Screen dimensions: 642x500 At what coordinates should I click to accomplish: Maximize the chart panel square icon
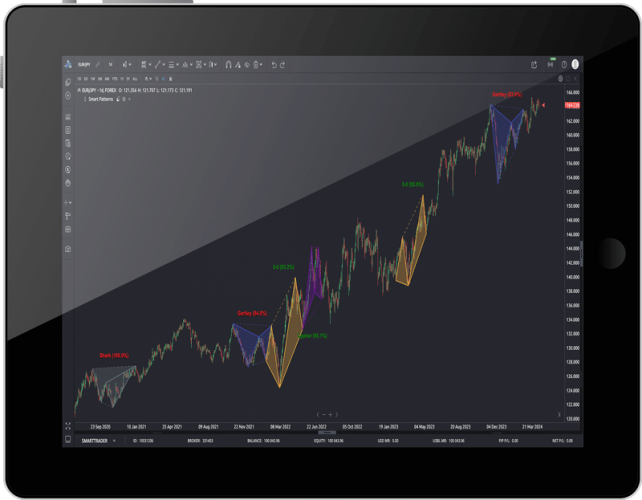(568, 79)
